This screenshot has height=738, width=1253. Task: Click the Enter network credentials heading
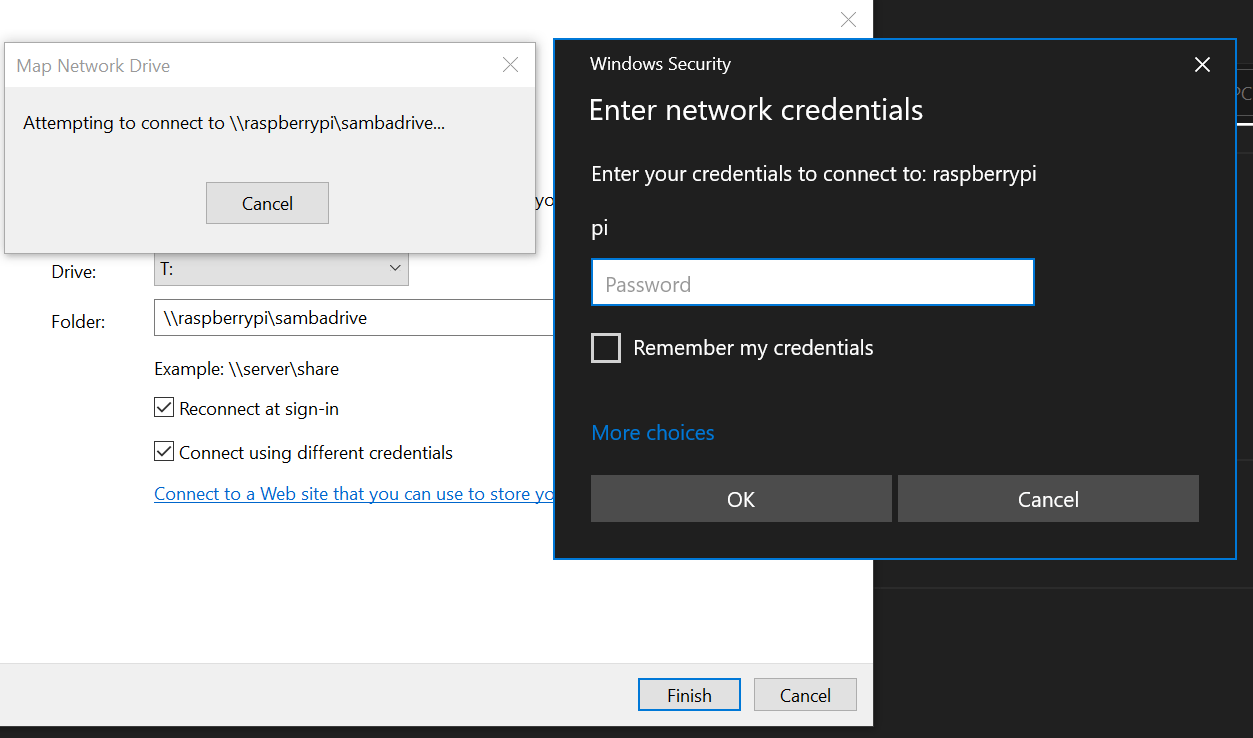coord(756,110)
